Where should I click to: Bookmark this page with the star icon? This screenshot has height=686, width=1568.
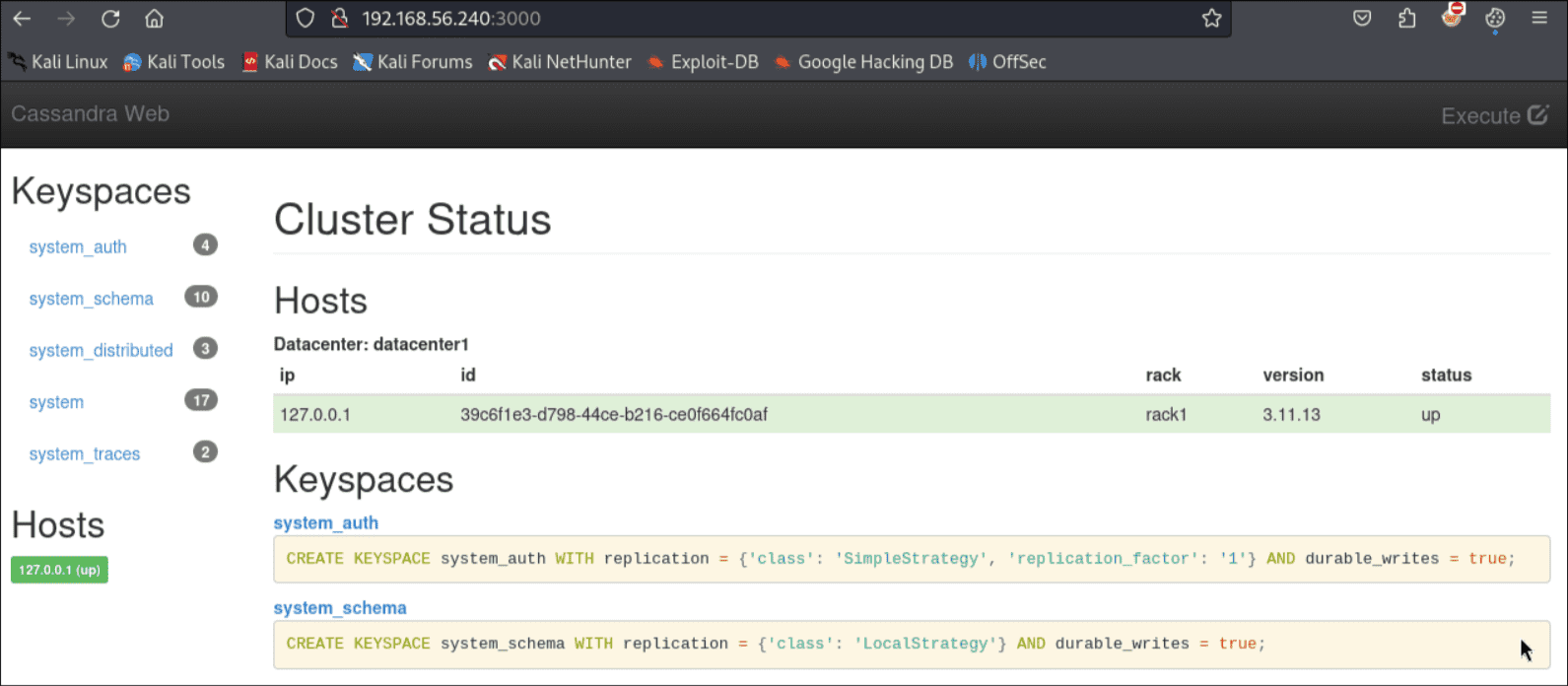pyautogui.click(x=1211, y=19)
